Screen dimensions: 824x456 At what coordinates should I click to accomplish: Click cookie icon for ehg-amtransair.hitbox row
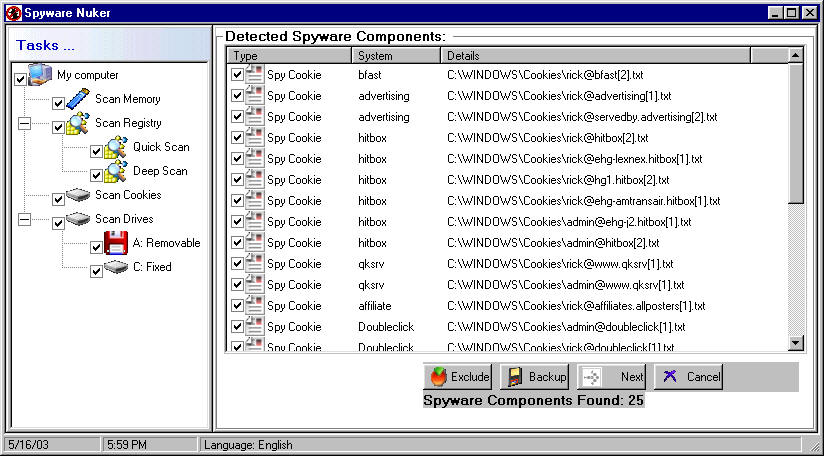[255, 200]
